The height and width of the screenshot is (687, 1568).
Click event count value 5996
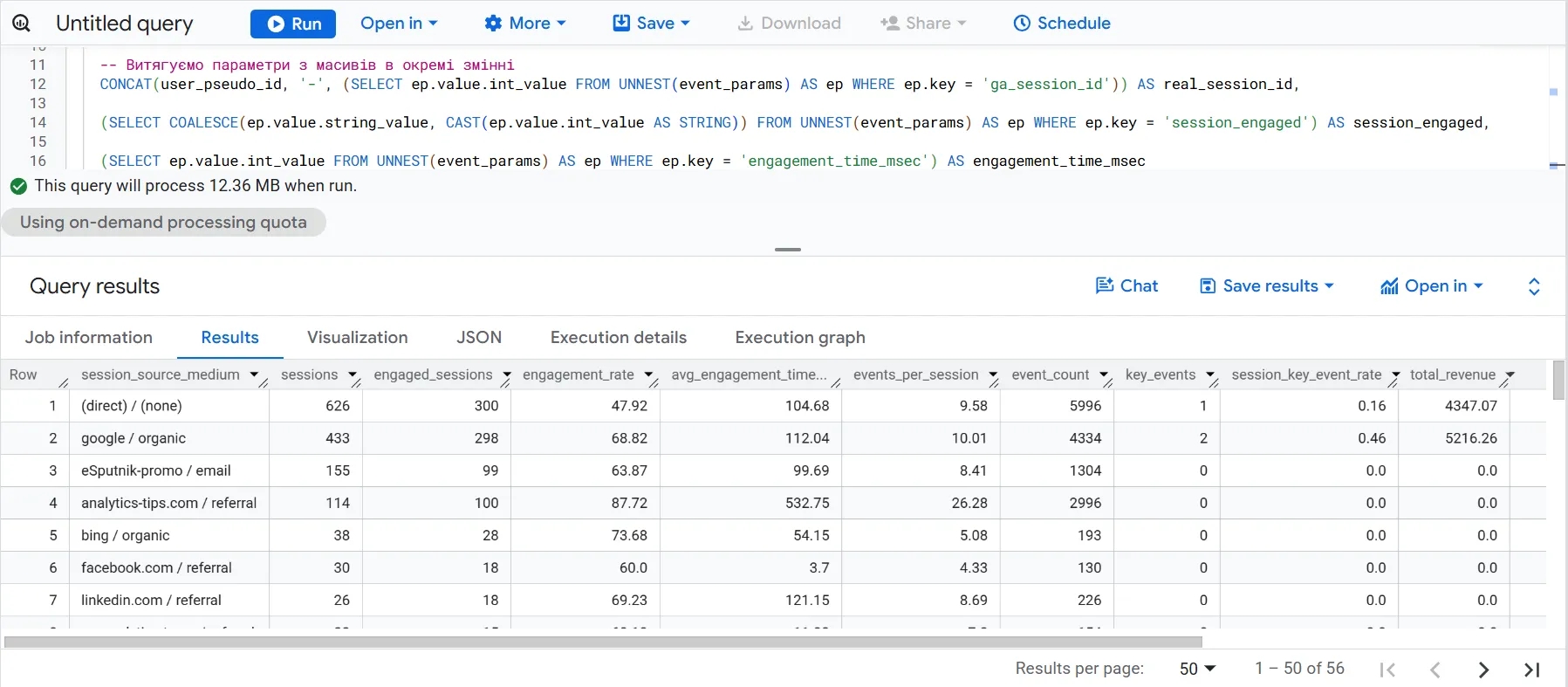(1085, 406)
